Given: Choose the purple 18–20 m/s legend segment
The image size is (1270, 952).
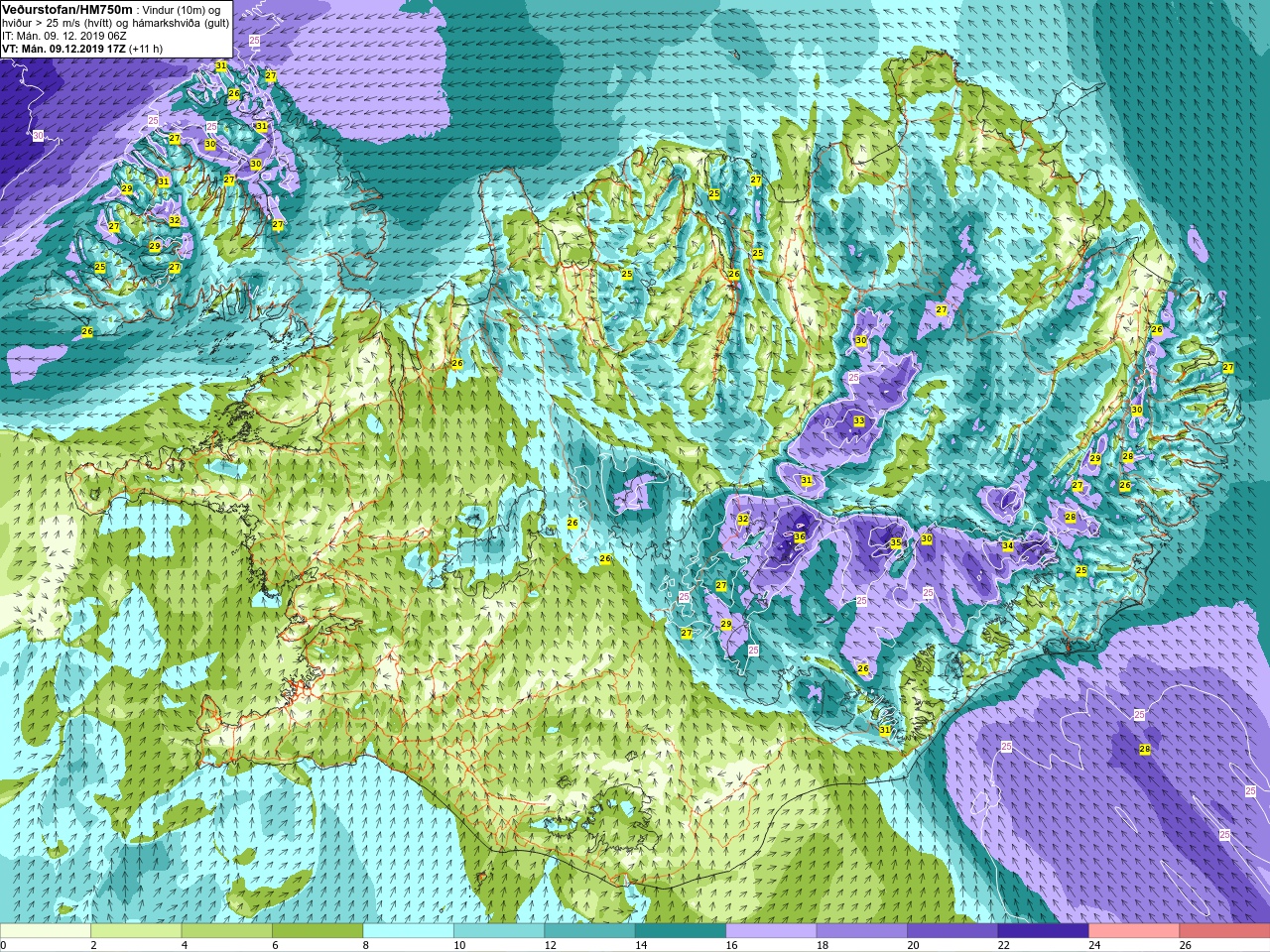Looking at the screenshot, I should click(x=862, y=931).
